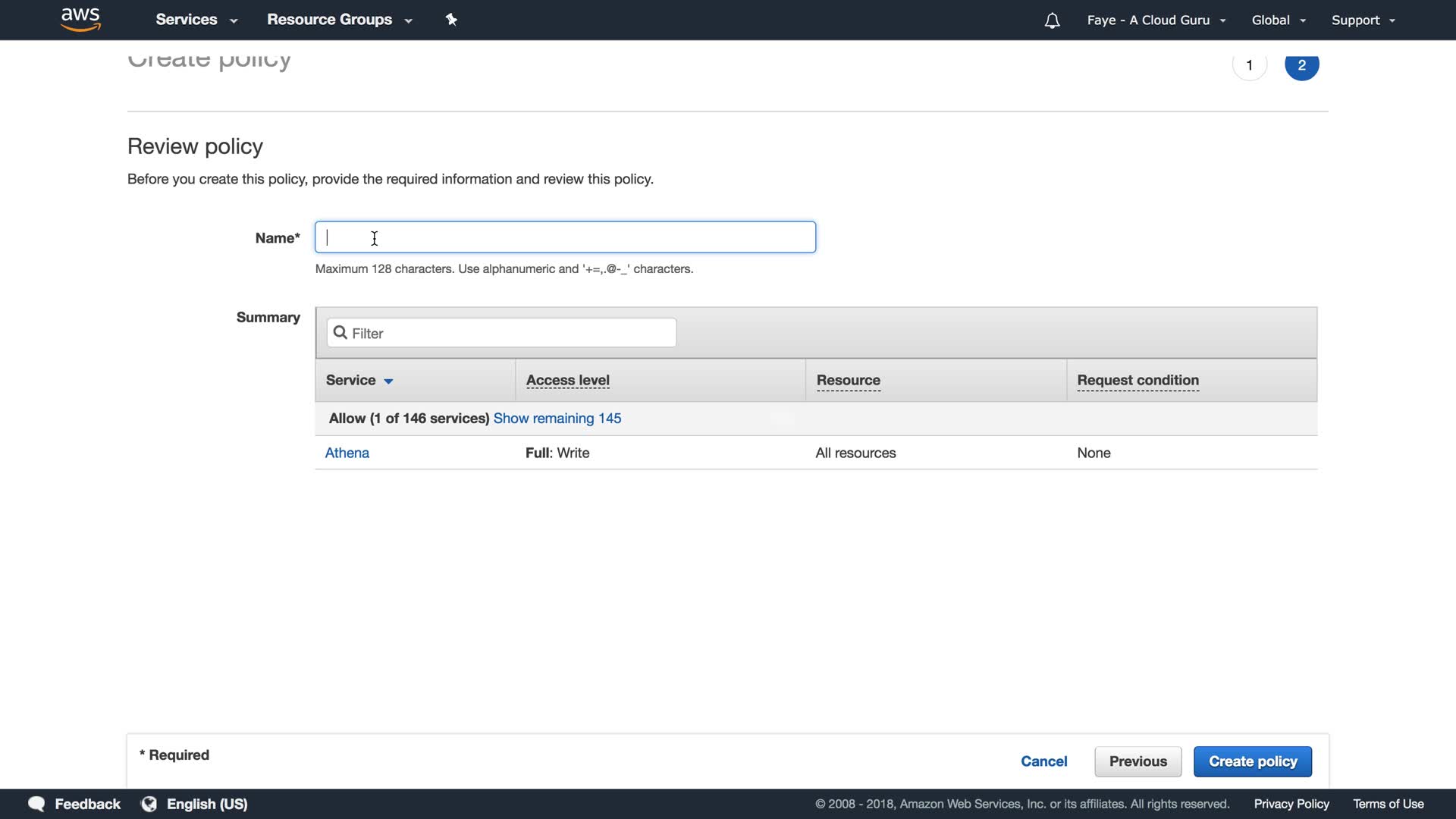Click the Previous button

click(1137, 761)
